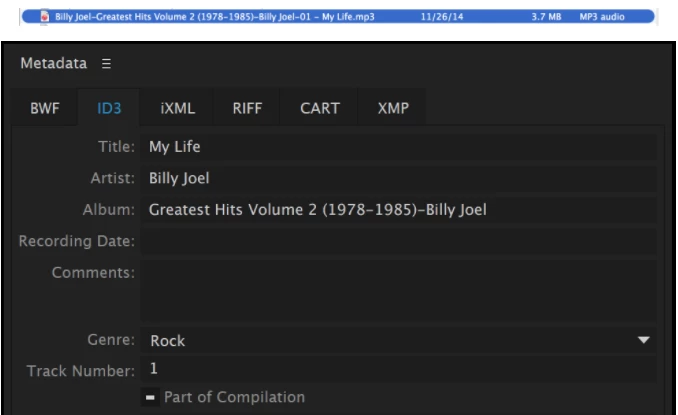Click the 11/26/14 date in file row

click(x=441, y=17)
